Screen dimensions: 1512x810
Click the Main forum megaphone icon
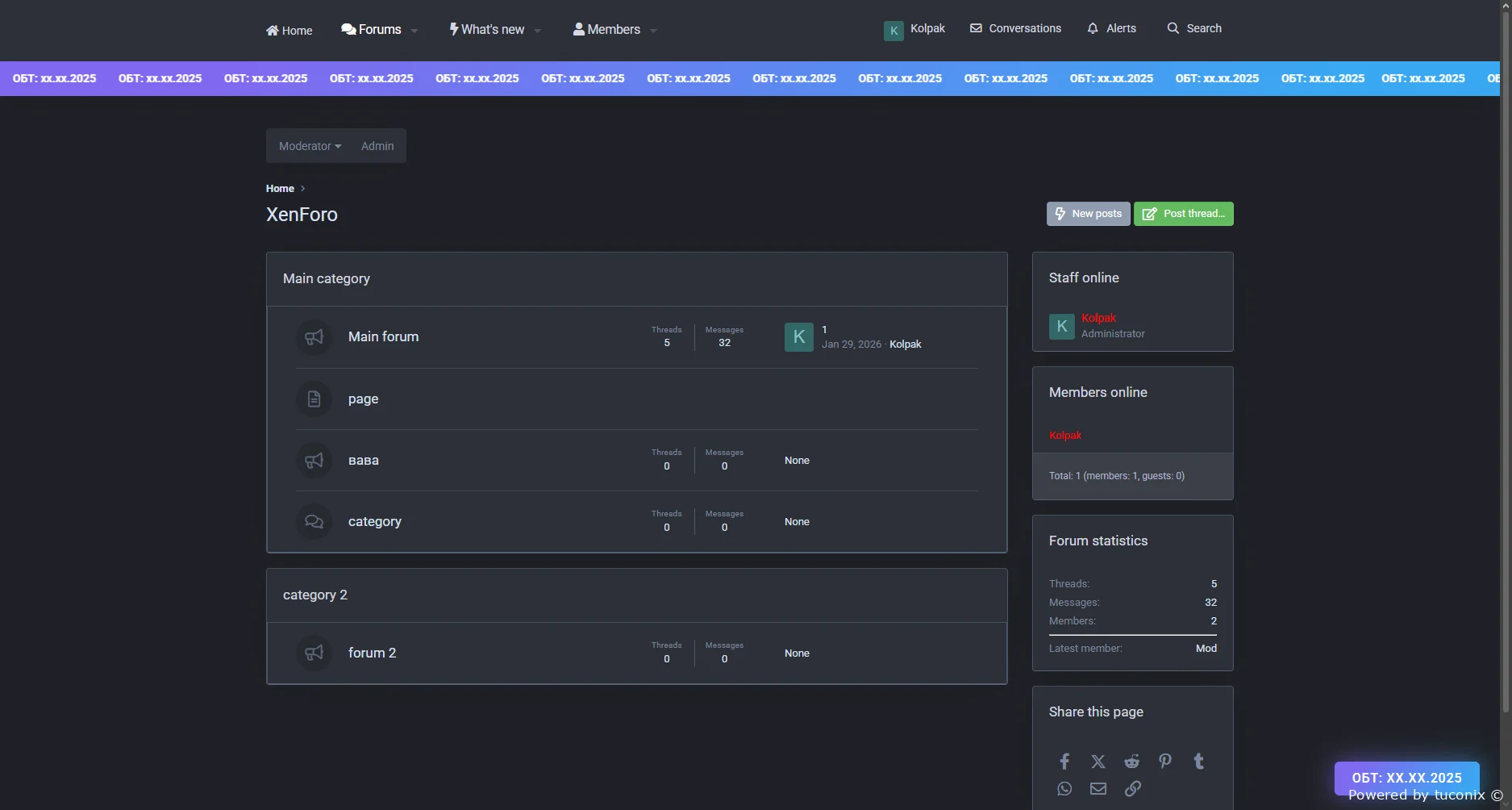point(314,337)
